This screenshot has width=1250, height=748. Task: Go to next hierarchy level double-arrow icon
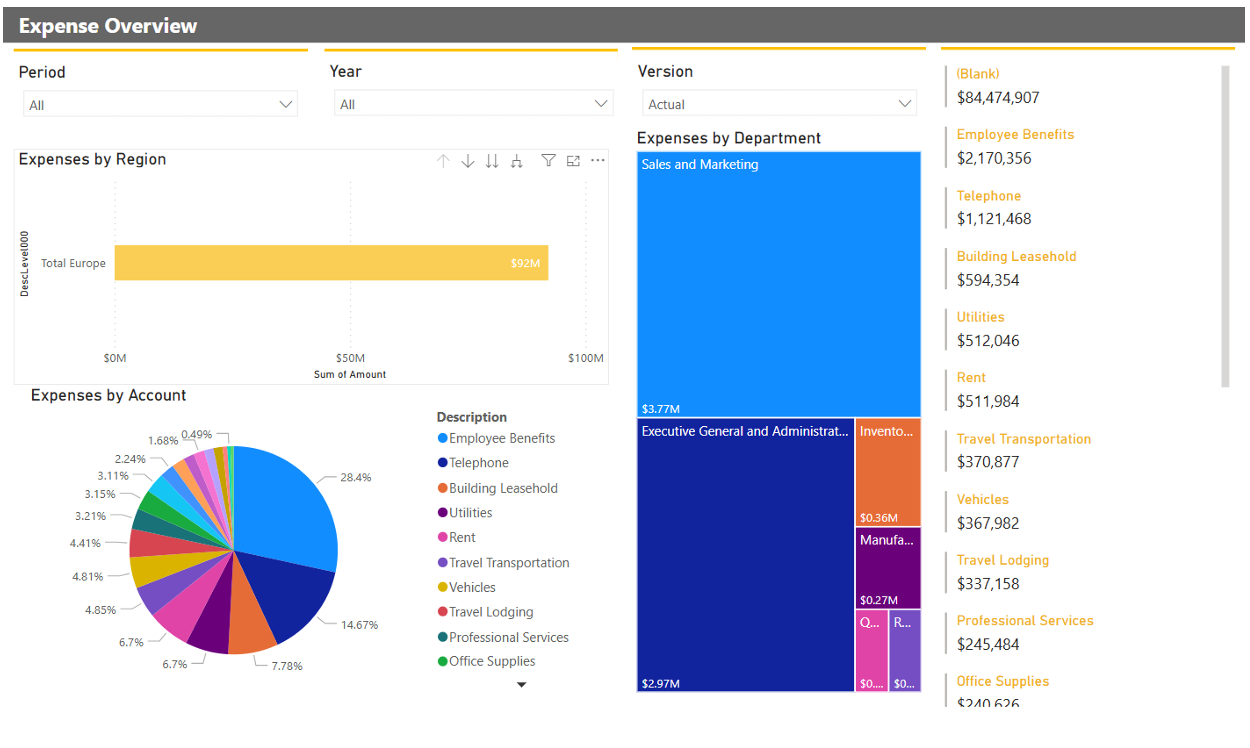point(492,161)
